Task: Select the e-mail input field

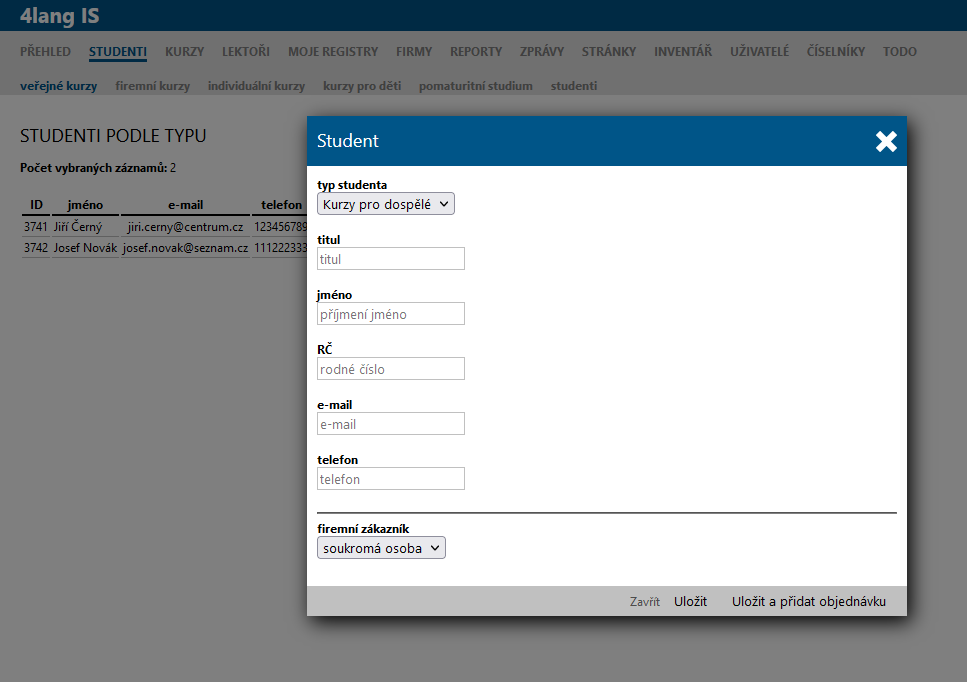Action: (391, 424)
